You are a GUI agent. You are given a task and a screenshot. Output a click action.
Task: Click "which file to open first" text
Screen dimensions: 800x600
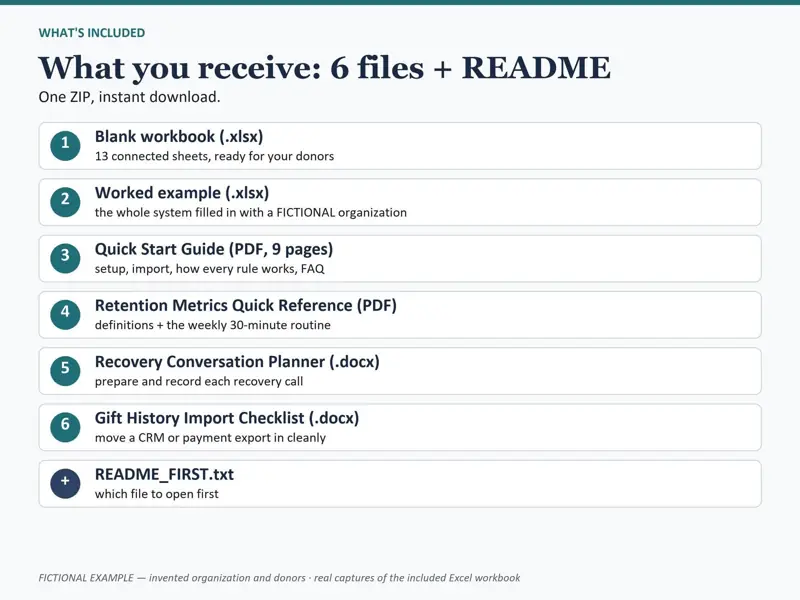[x=157, y=494]
